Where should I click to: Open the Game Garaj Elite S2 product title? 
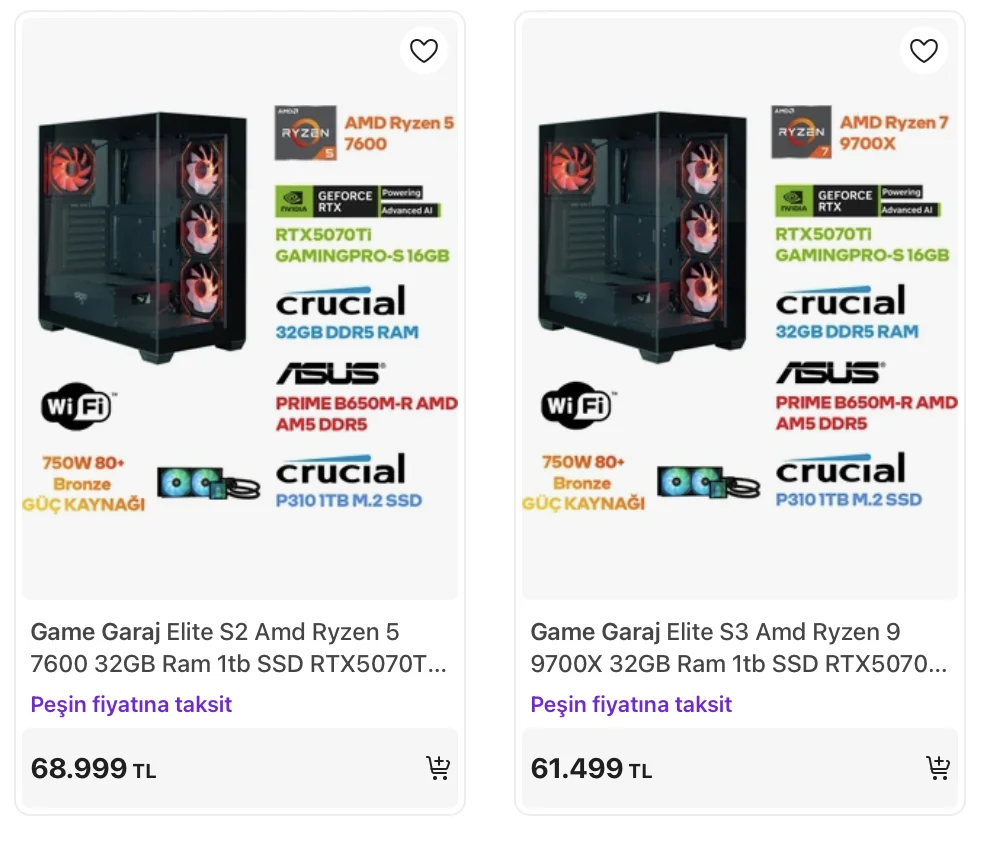coord(238,648)
